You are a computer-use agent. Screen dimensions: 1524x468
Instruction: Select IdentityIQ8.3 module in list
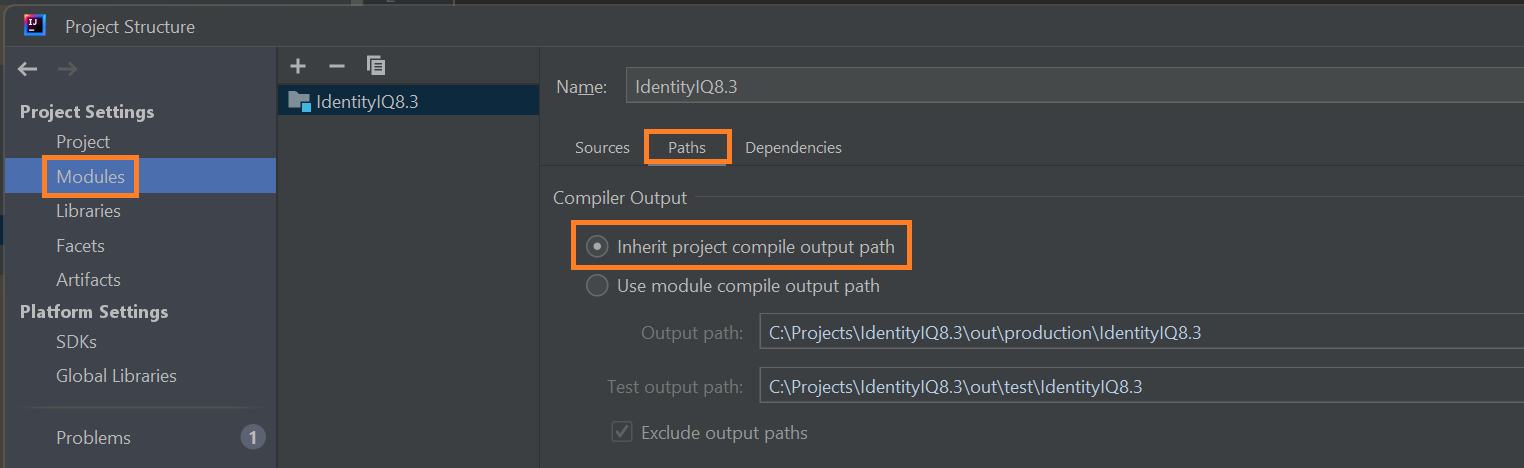pyautogui.click(x=408, y=101)
